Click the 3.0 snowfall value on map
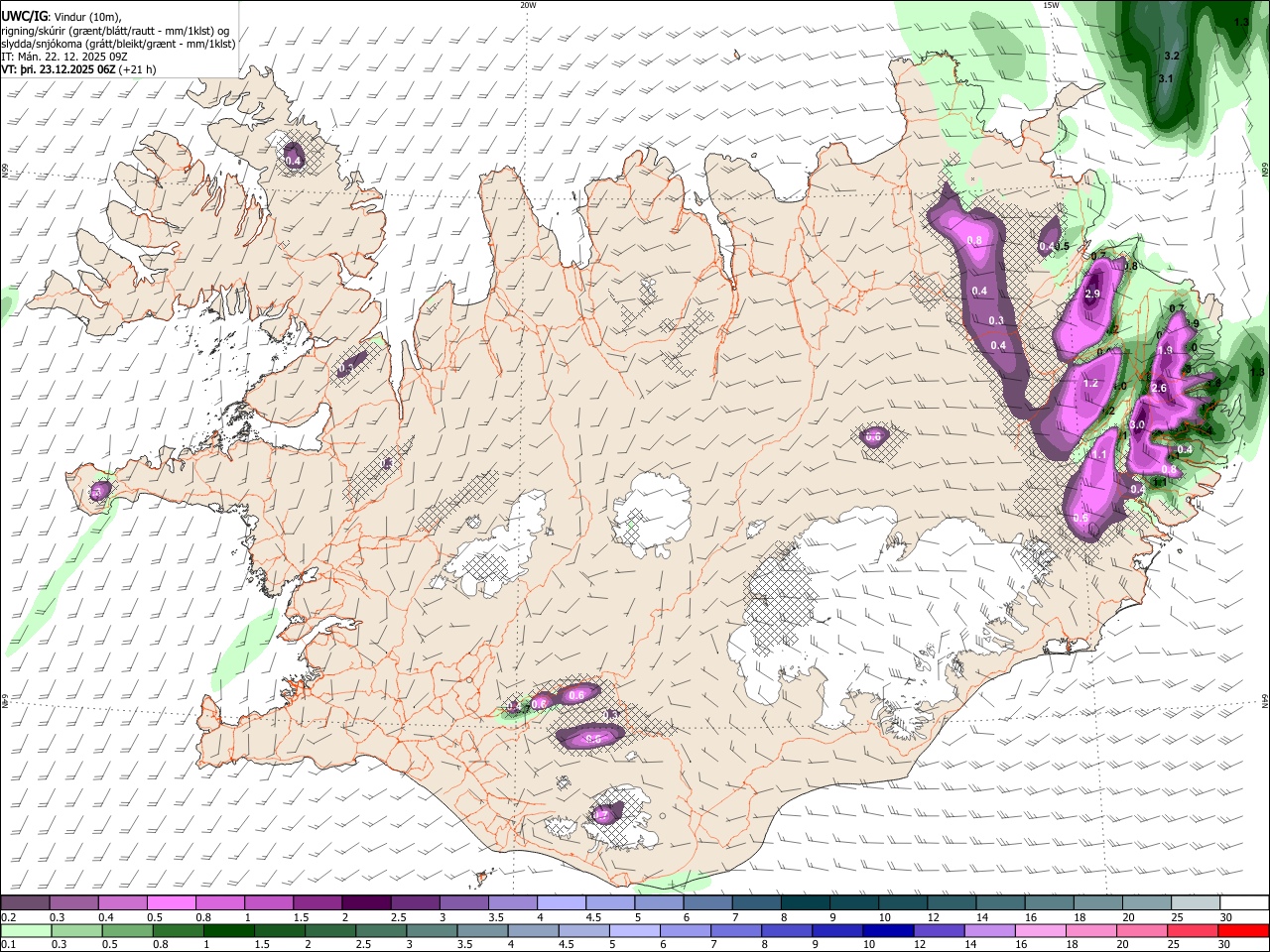 (x=1137, y=424)
